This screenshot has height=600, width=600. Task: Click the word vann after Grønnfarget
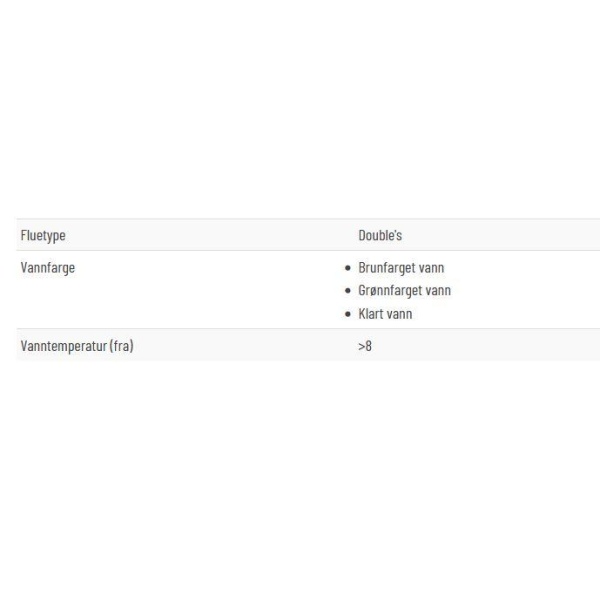point(438,292)
